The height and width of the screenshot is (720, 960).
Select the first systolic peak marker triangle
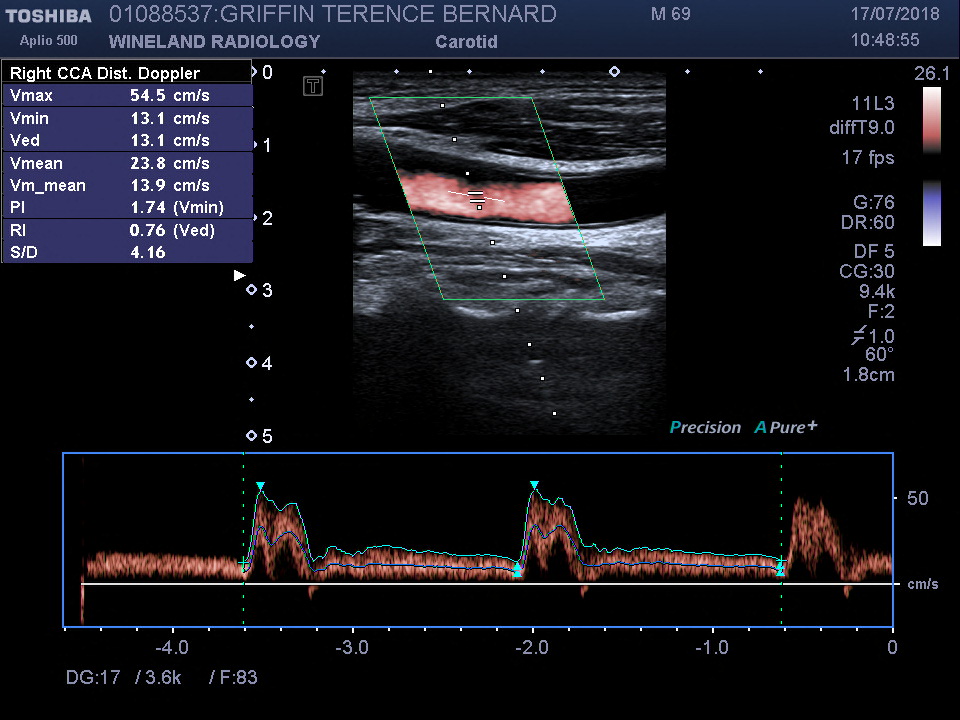click(260, 486)
